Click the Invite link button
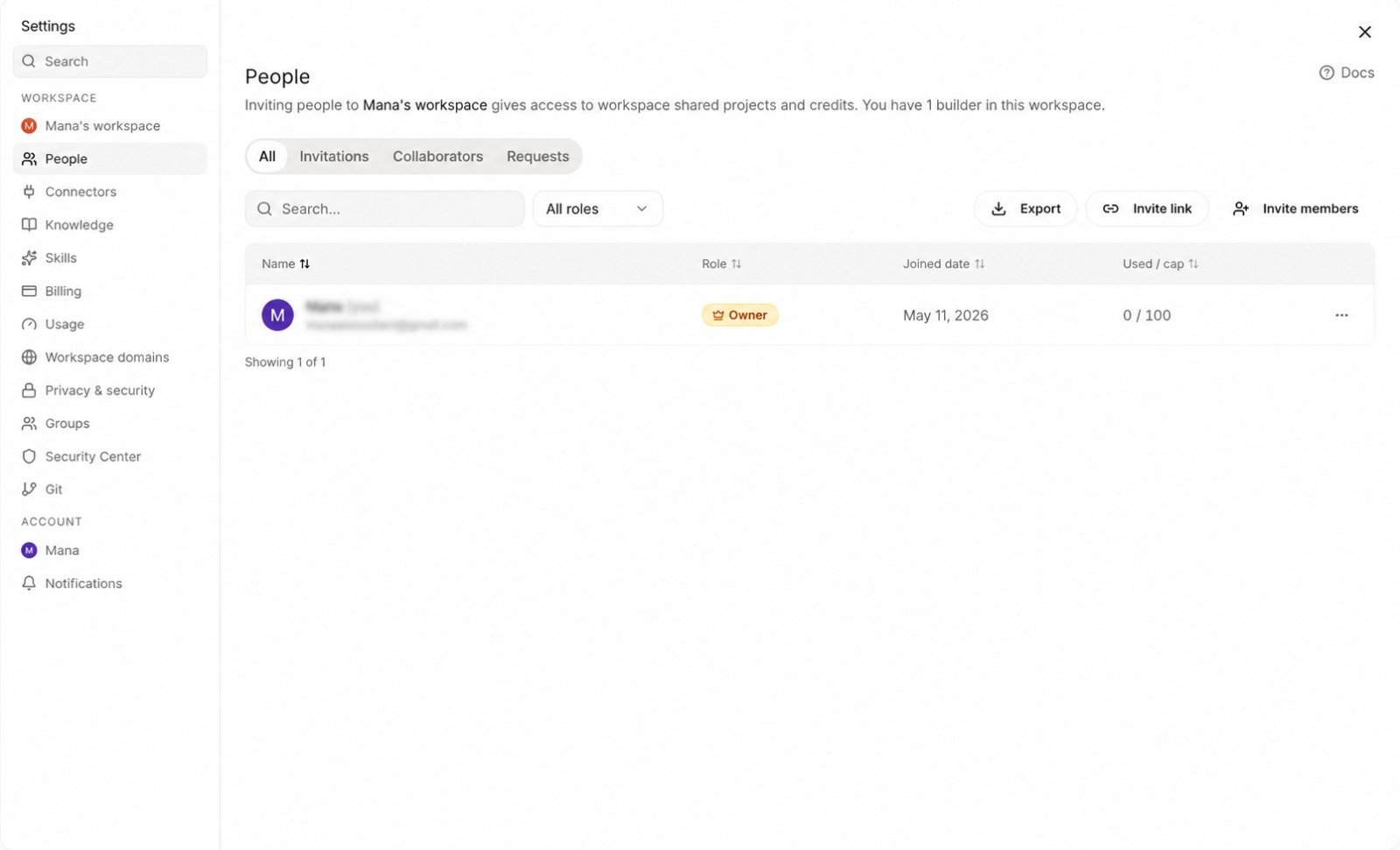The image size is (1400, 850). (x=1146, y=209)
